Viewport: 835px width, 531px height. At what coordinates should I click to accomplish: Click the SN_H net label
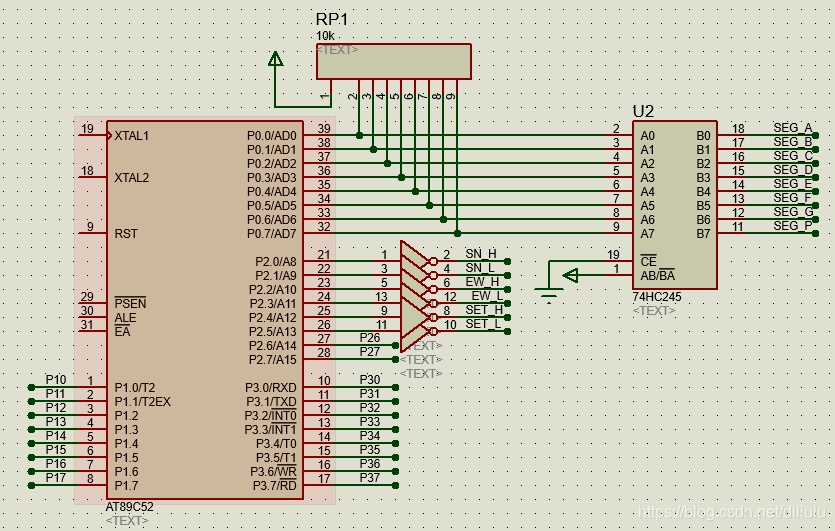click(x=481, y=254)
